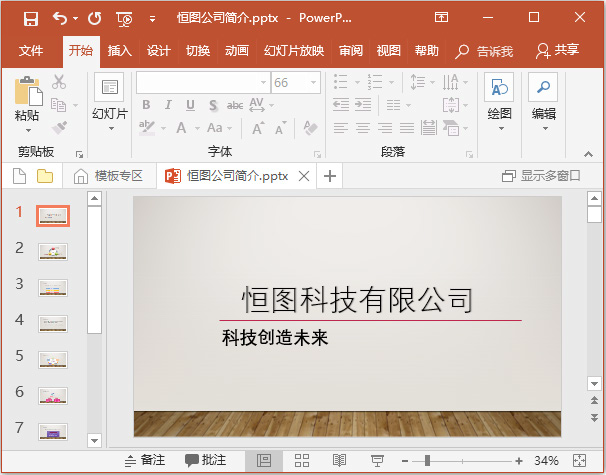Click the Cut scissors icon
606x475 pixels.
tap(59, 82)
